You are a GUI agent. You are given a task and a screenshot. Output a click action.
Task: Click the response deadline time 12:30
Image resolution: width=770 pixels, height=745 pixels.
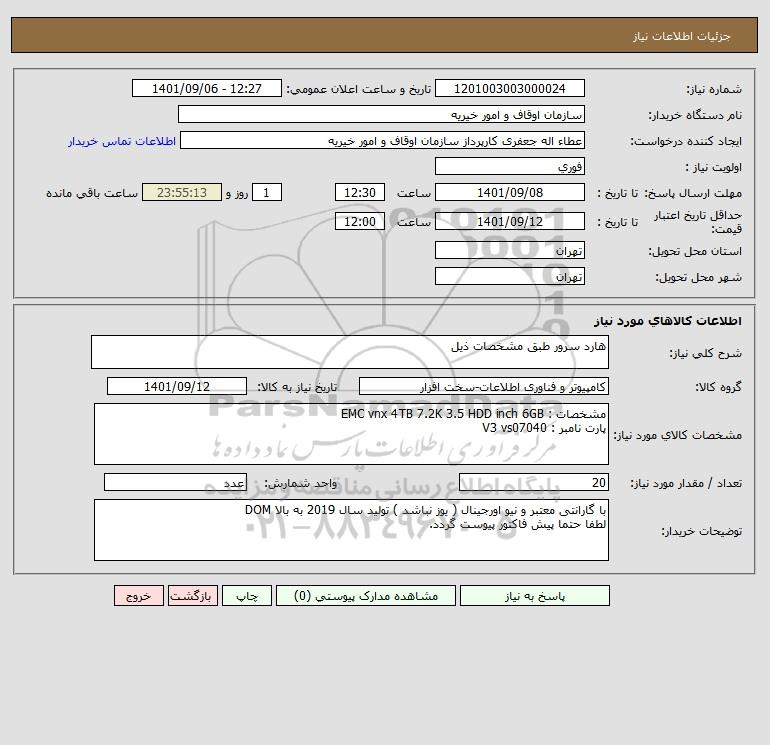[x=359, y=193]
